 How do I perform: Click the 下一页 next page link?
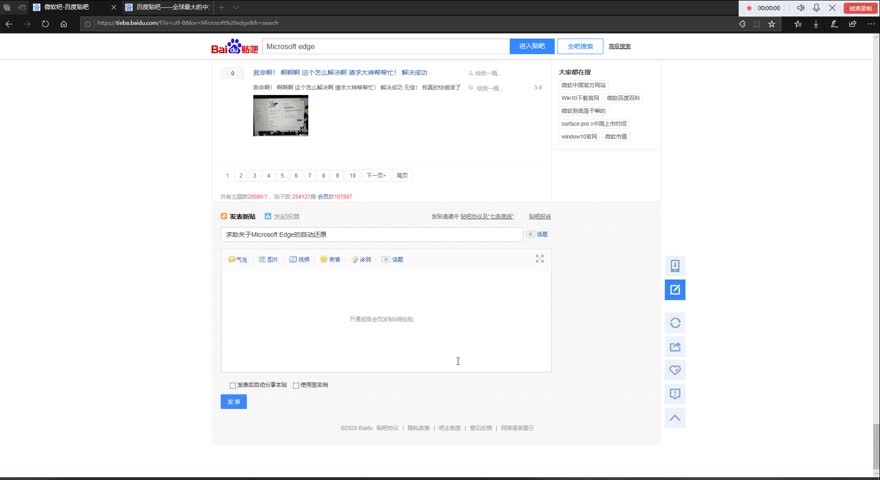tap(375, 175)
